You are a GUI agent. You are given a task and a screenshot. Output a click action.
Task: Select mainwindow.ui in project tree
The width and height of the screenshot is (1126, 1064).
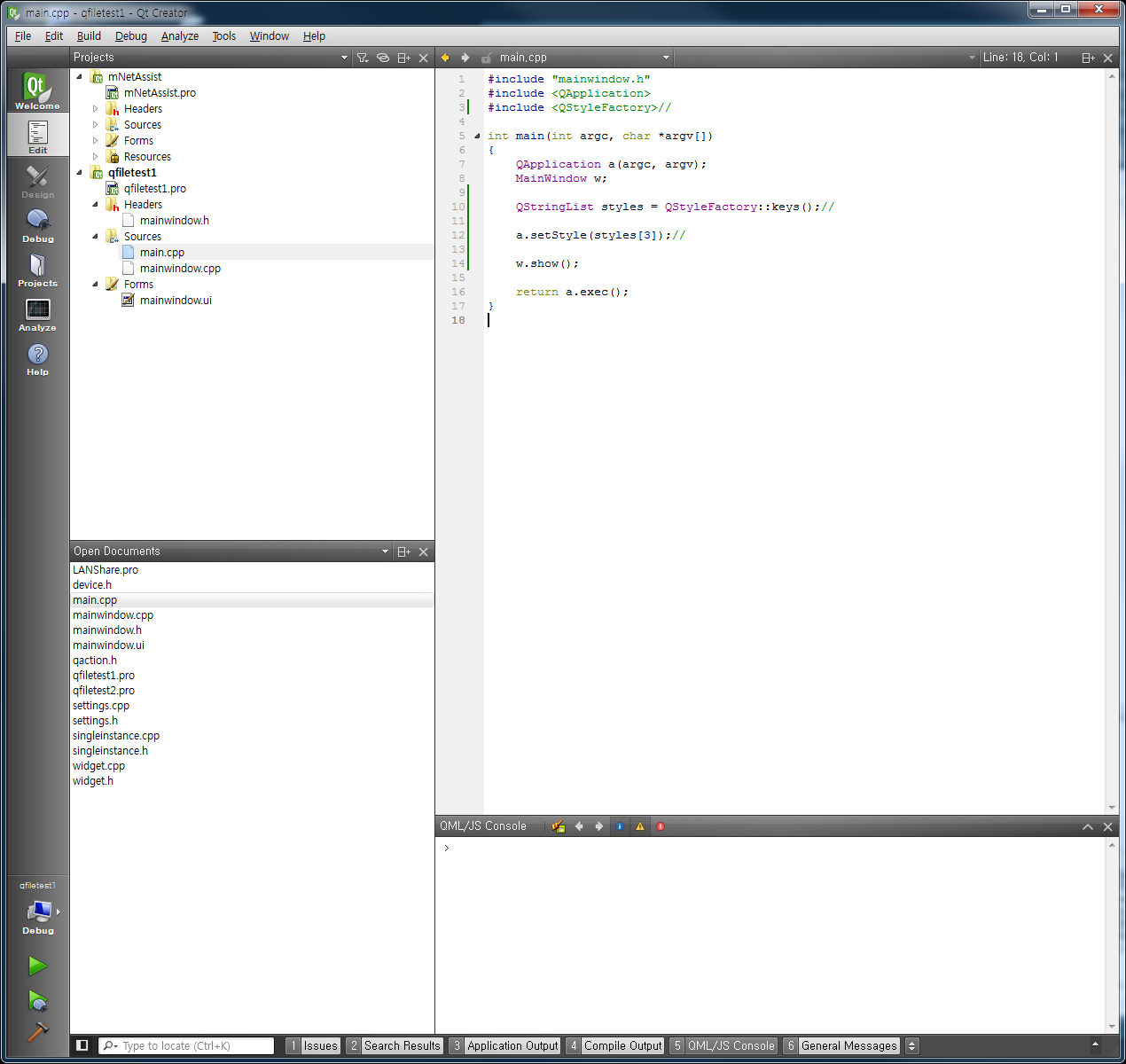pyautogui.click(x=176, y=301)
